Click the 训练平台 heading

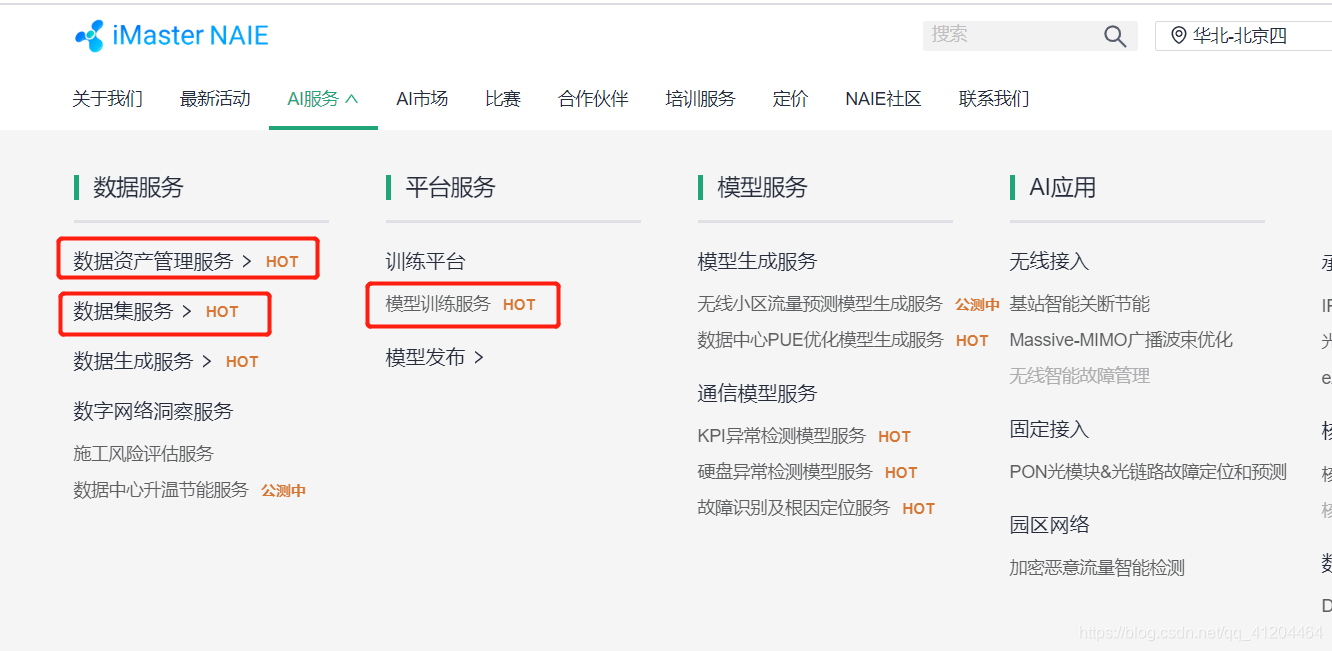(x=425, y=261)
